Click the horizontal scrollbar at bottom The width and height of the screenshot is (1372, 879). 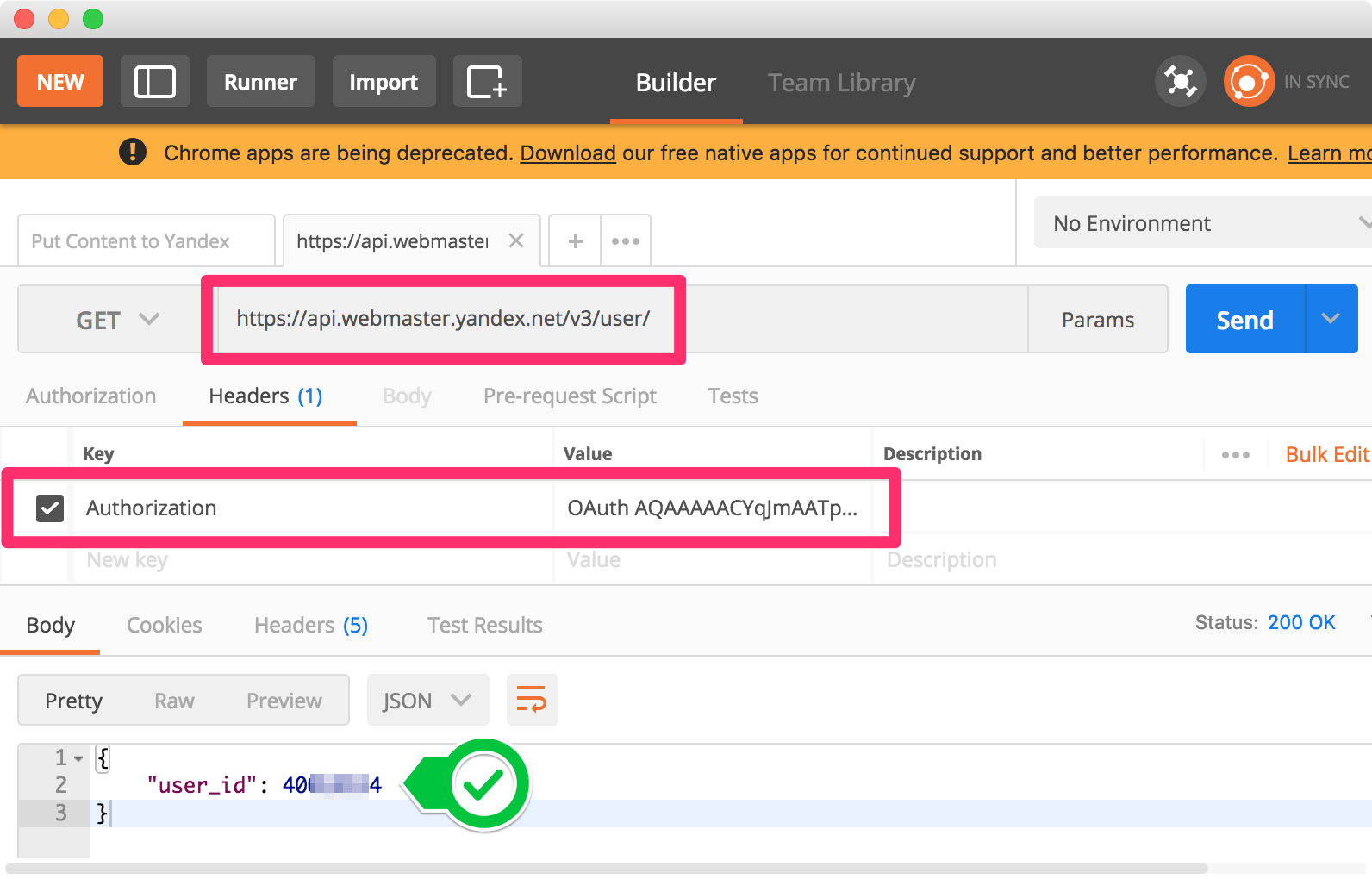(x=607, y=869)
